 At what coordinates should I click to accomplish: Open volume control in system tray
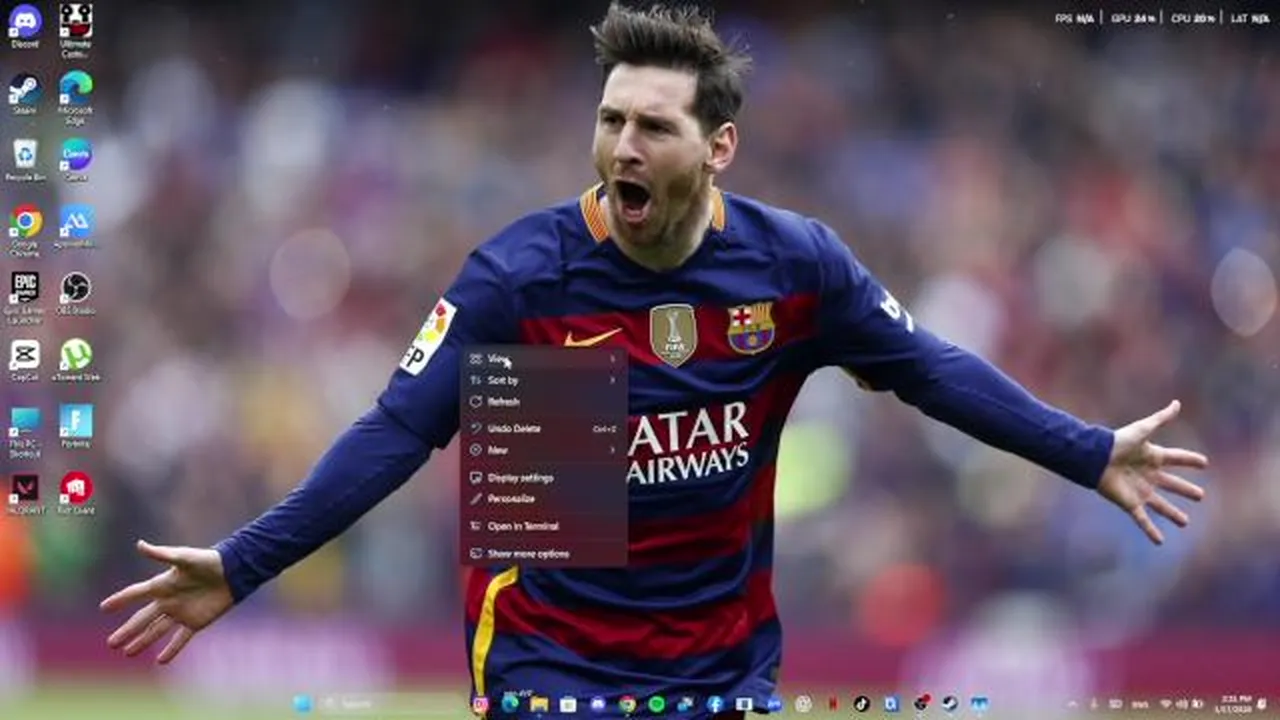click(x=1181, y=704)
